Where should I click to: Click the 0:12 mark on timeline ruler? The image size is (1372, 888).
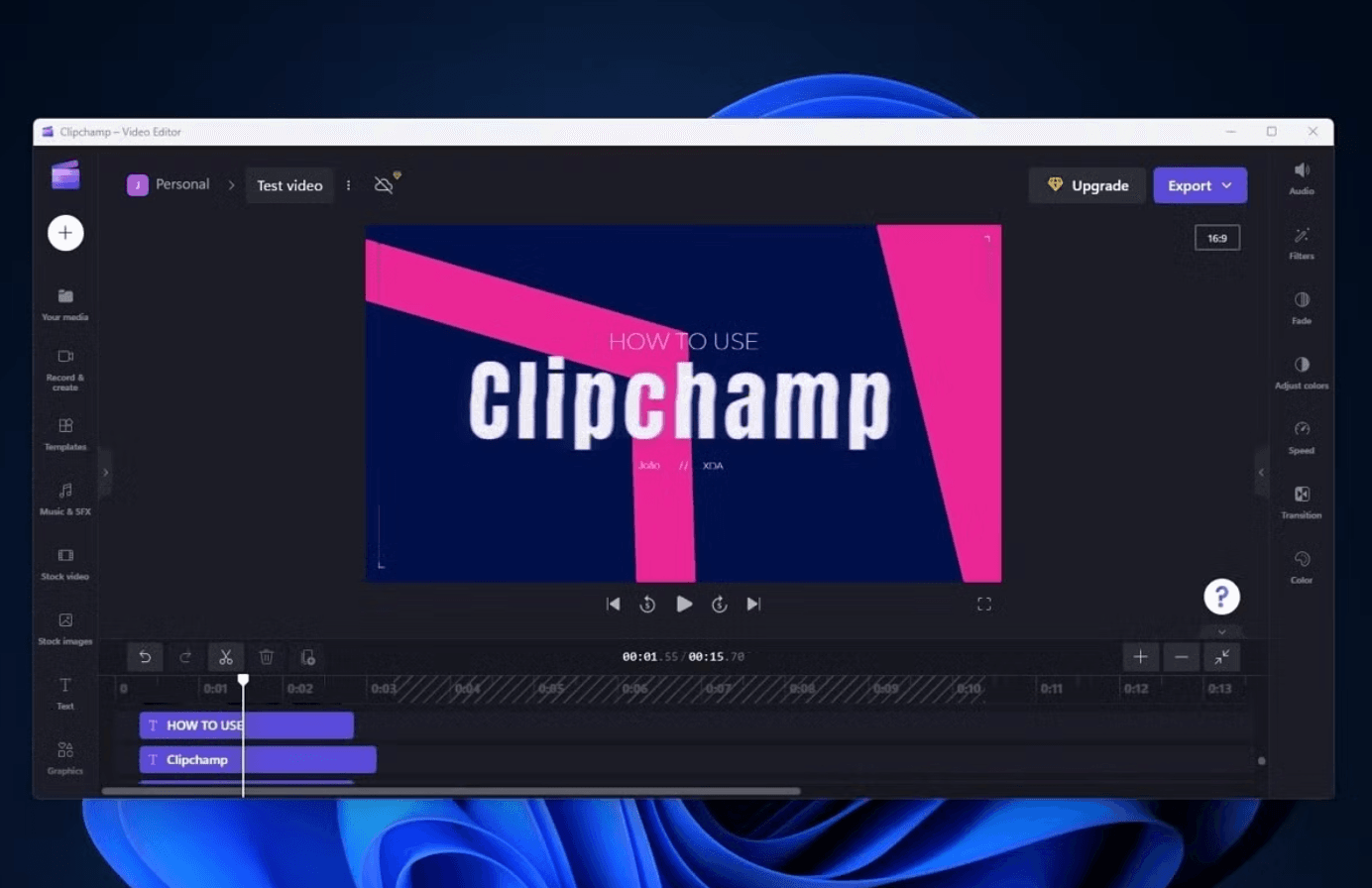1136,689
